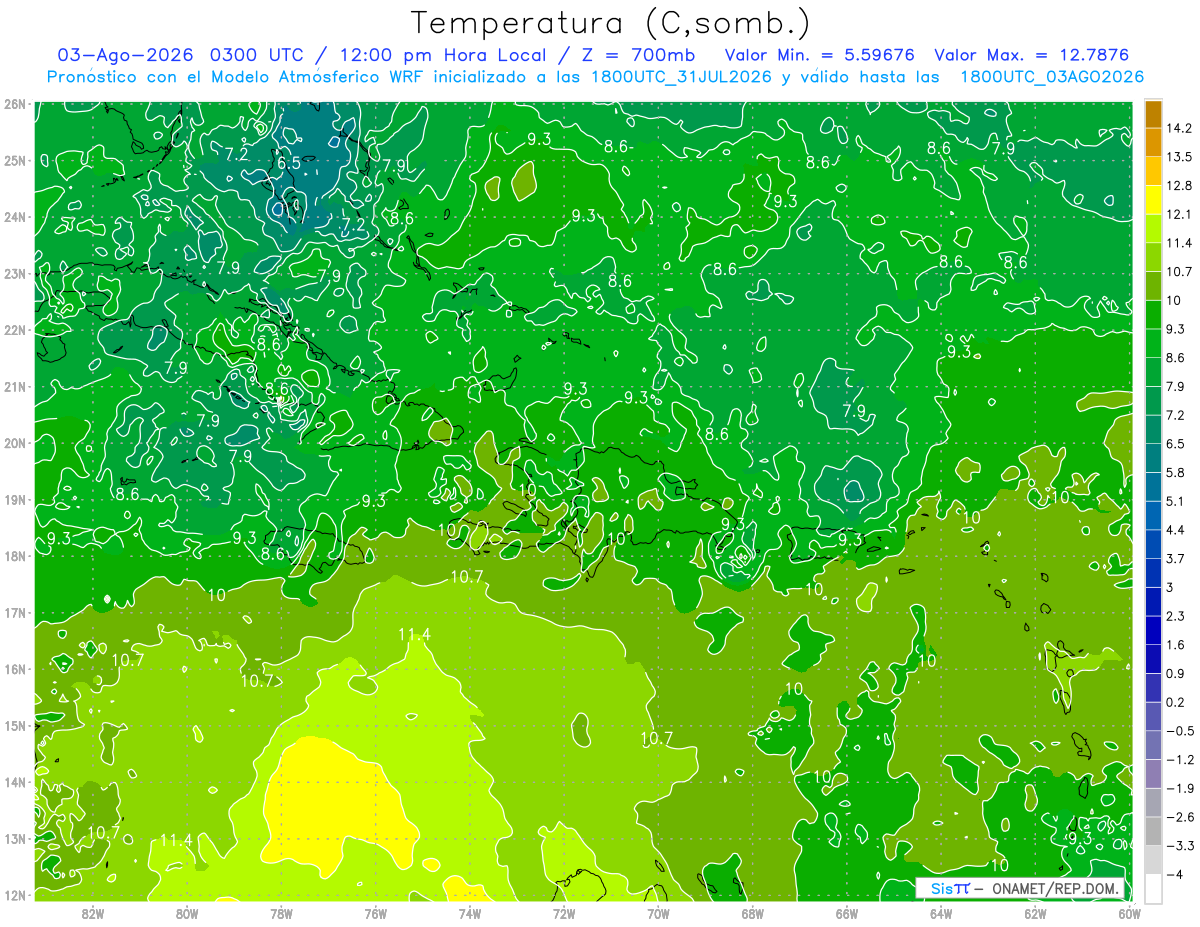1200x927 pixels.
Task: Click the "60W" longitude axis label
Action: tap(1130, 914)
